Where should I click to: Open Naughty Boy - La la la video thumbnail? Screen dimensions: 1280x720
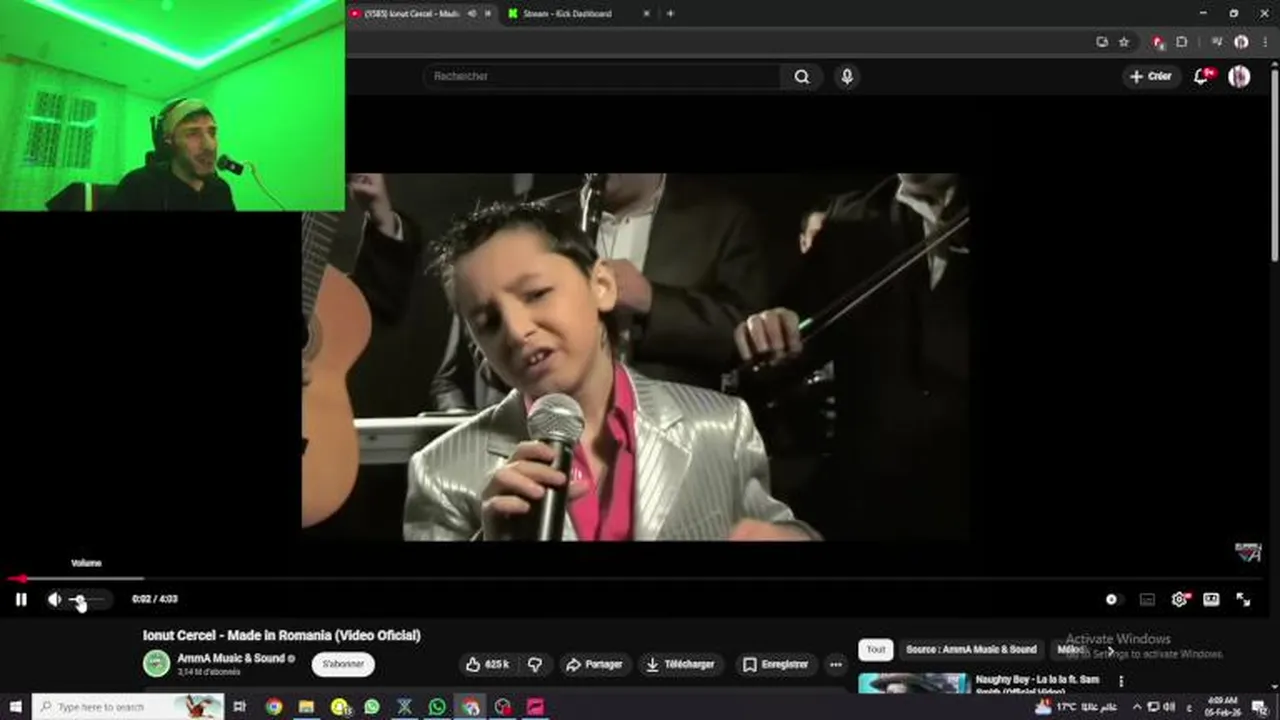(914, 684)
